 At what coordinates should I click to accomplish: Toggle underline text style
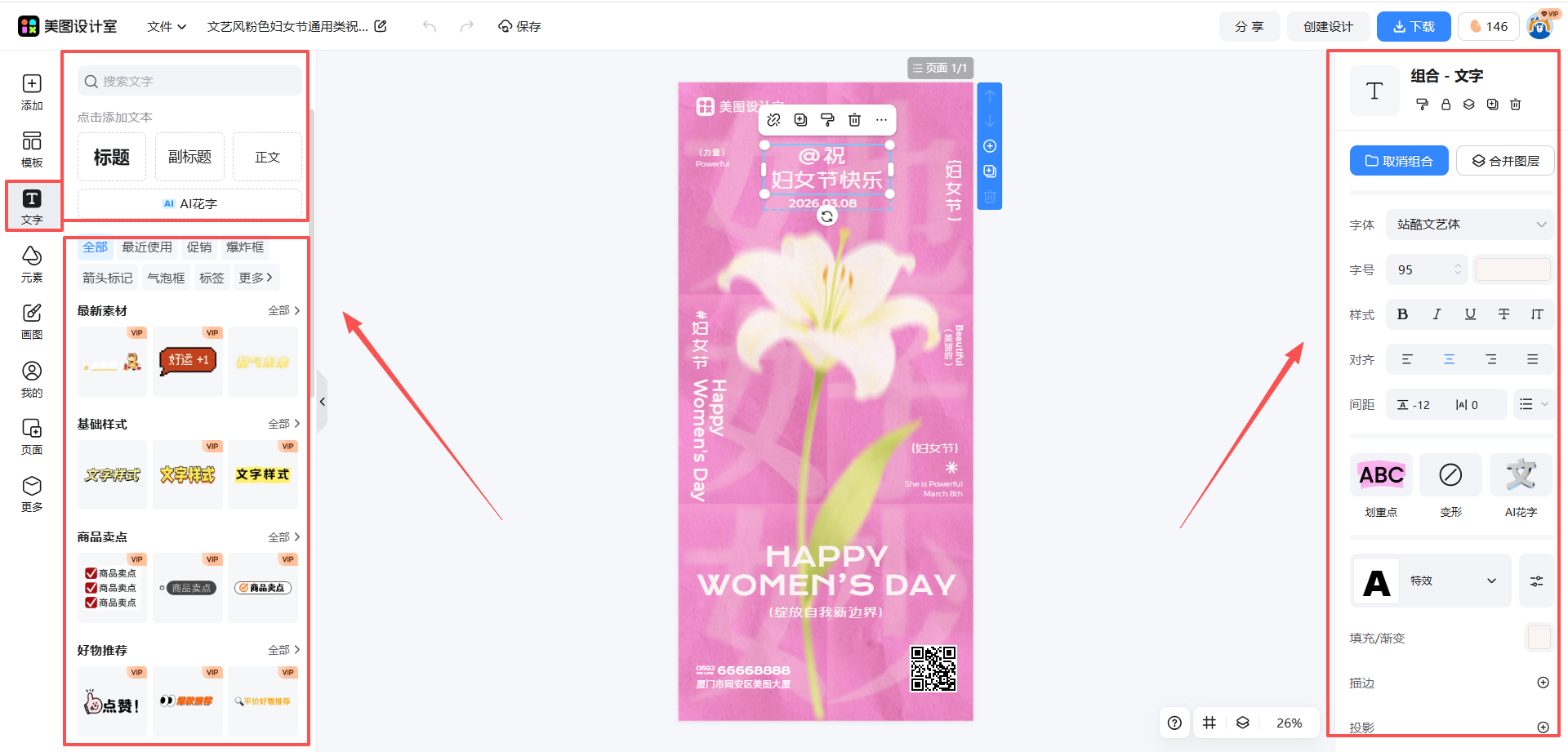point(1470,314)
